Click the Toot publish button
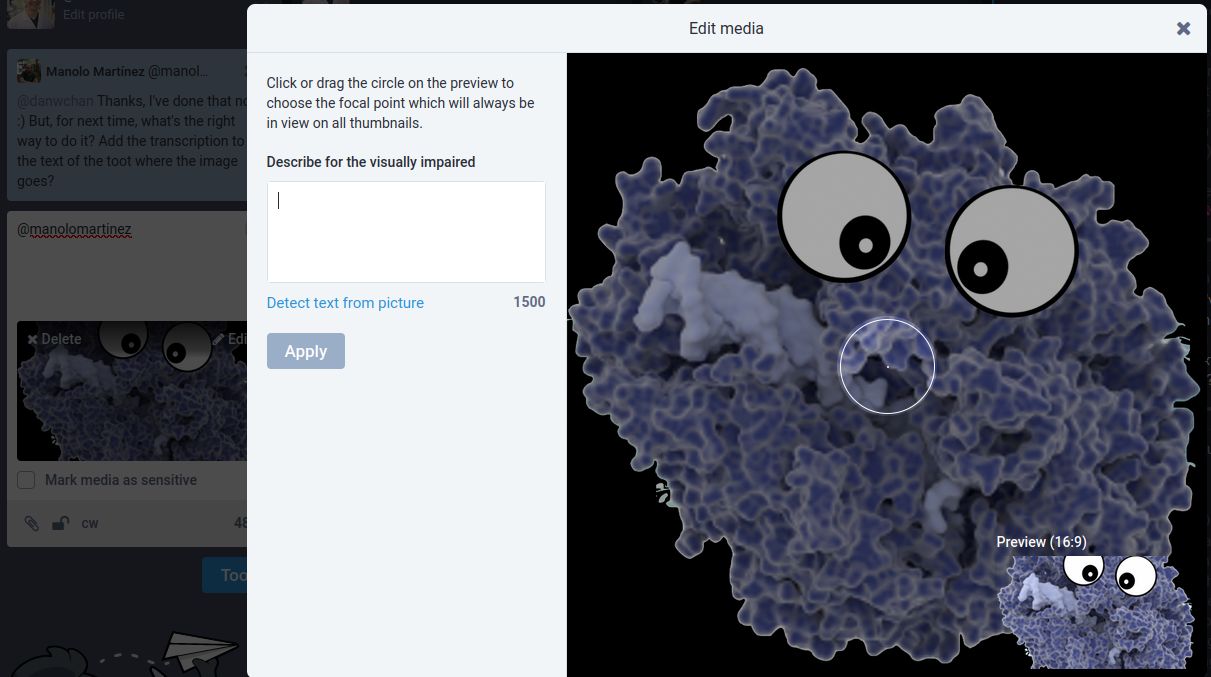The image size is (1211, 677). (x=226, y=575)
